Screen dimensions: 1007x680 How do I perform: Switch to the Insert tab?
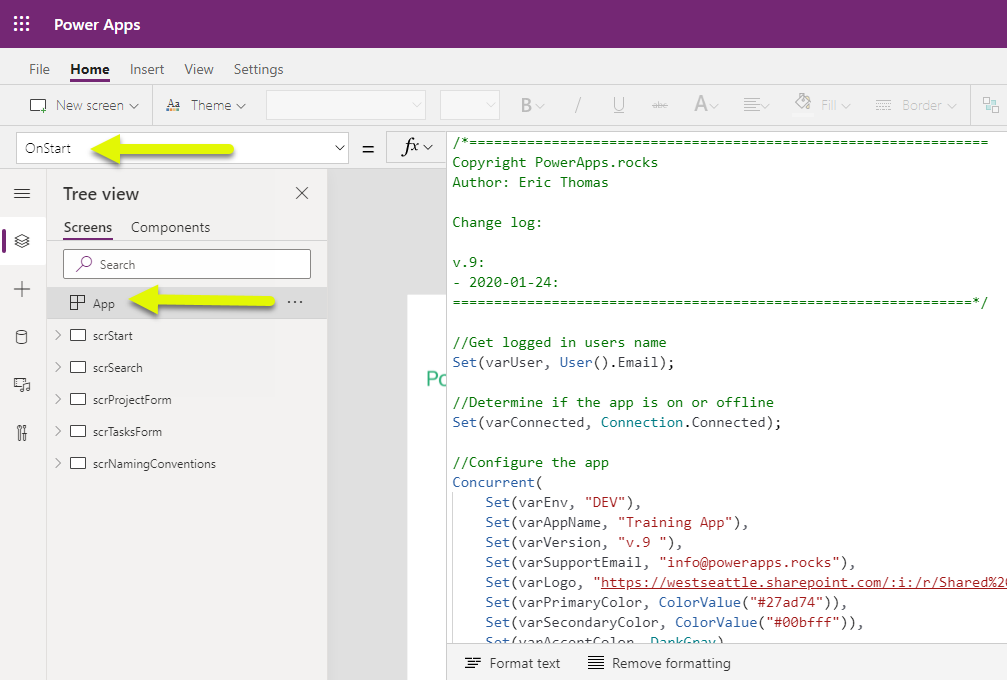pyautogui.click(x=147, y=69)
